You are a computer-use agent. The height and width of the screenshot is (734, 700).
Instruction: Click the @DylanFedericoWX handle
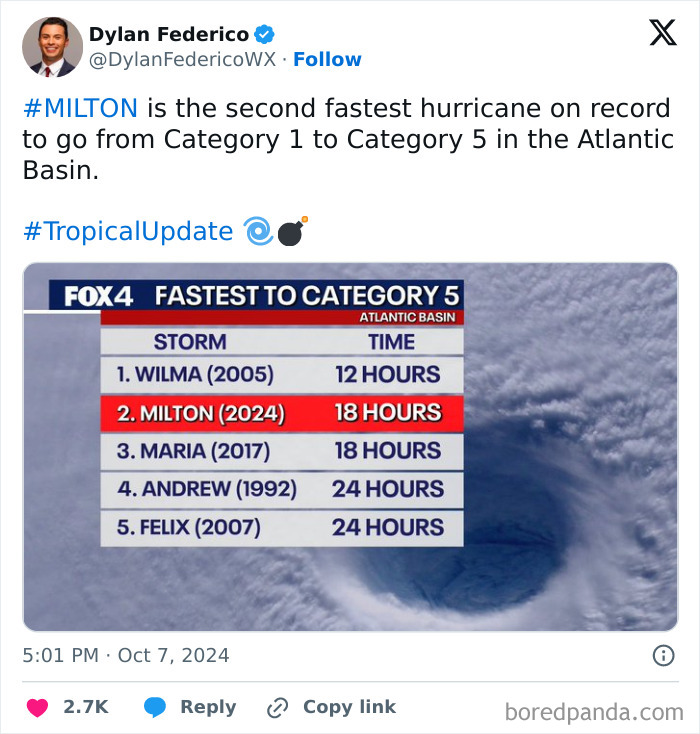coord(181,60)
